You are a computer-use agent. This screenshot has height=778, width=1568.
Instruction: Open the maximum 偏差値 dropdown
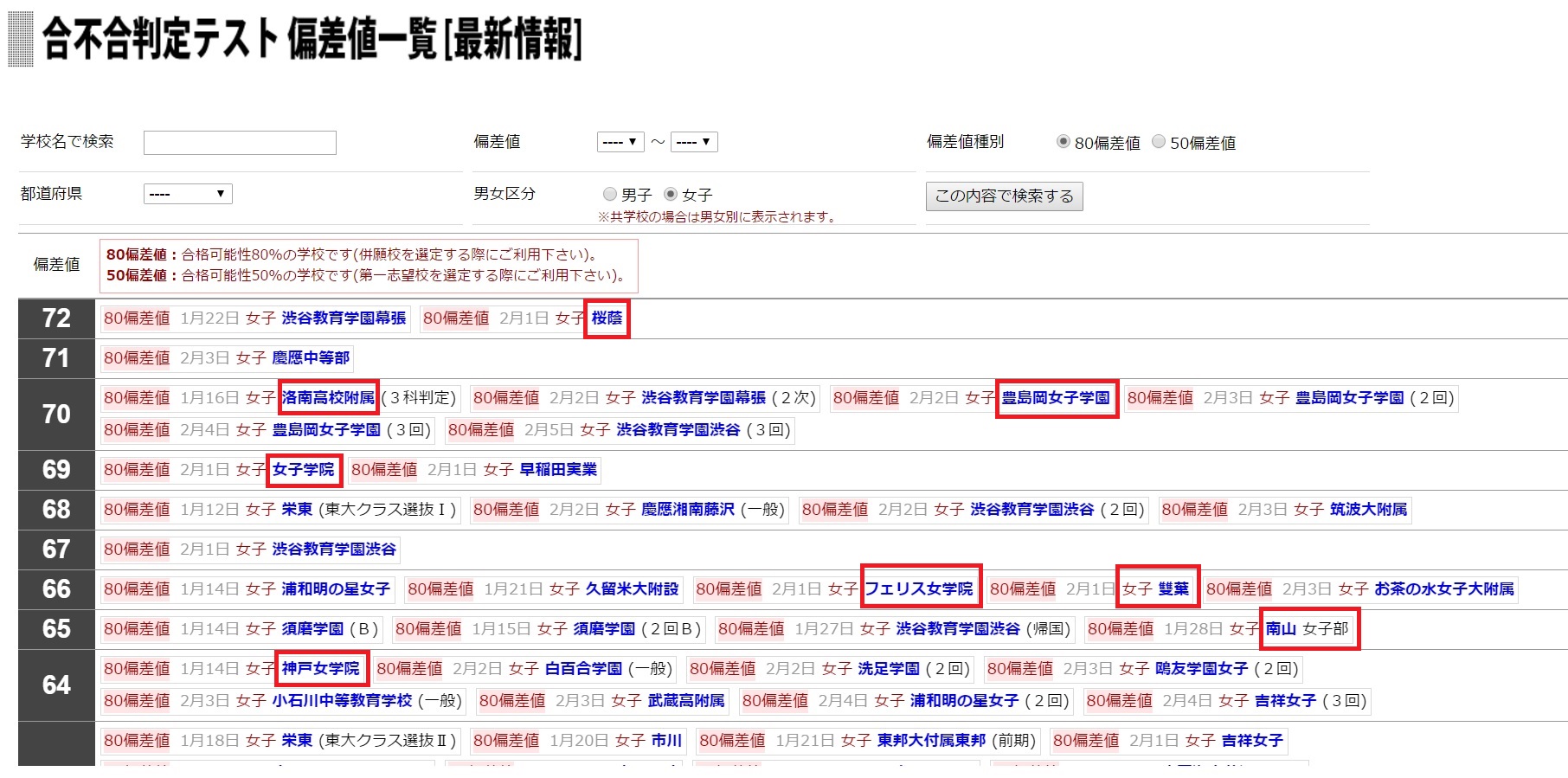tap(693, 142)
